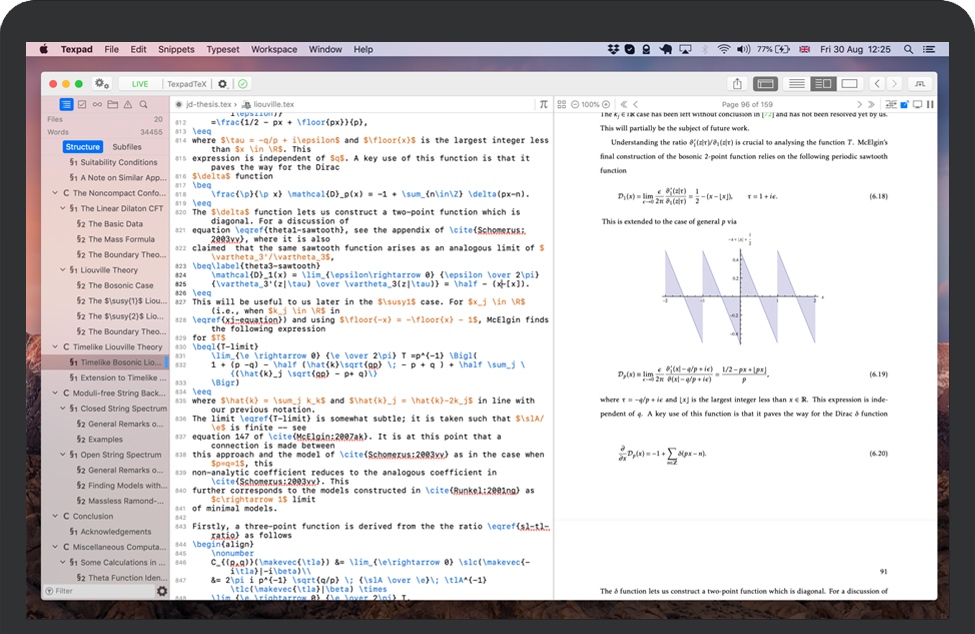Show the warnings triangle sidebar view
Image resolution: width=975 pixels, height=634 pixels.
point(128,104)
